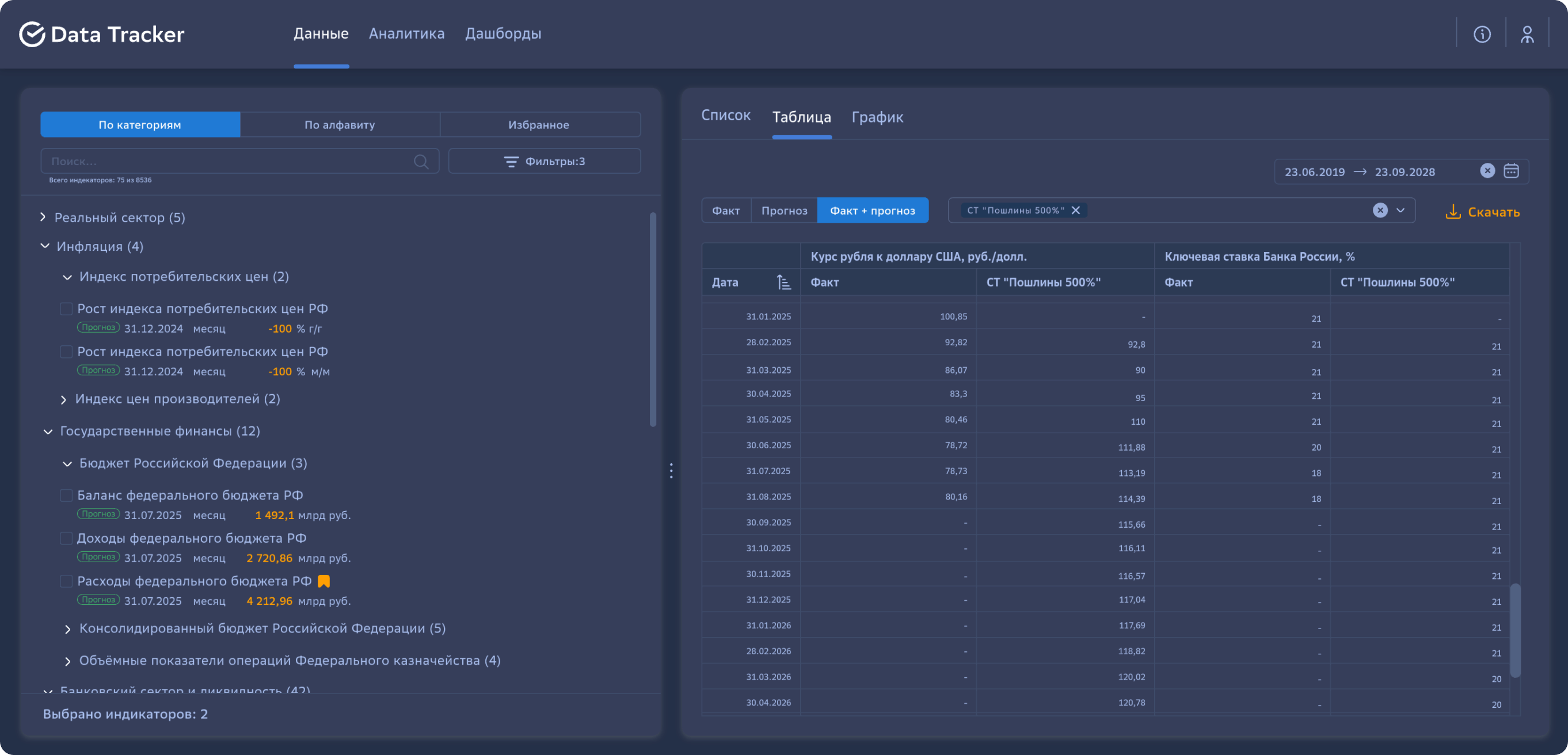Open the Фильтры:3 button
The height and width of the screenshot is (755, 1568).
(x=544, y=161)
